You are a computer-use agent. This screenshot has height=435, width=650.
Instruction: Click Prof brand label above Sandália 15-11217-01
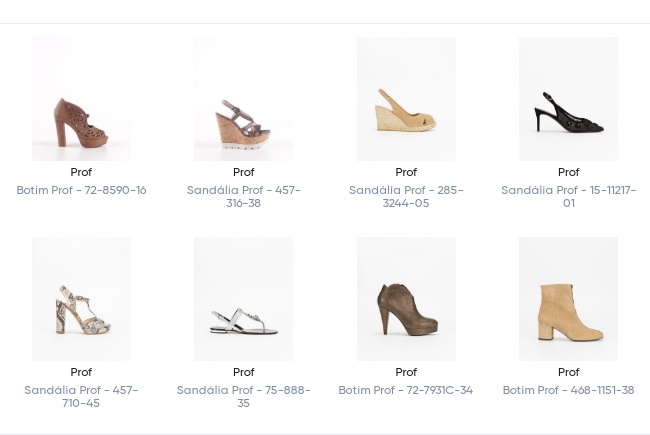568,172
